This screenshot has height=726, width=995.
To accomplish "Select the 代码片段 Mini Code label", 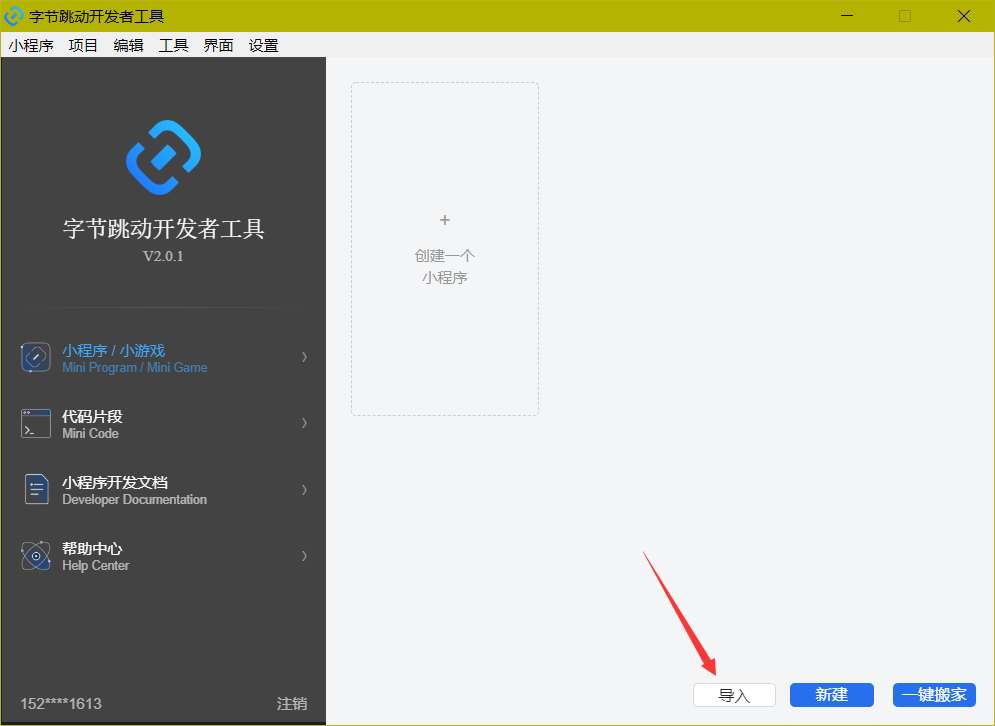I will click(x=92, y=424).
